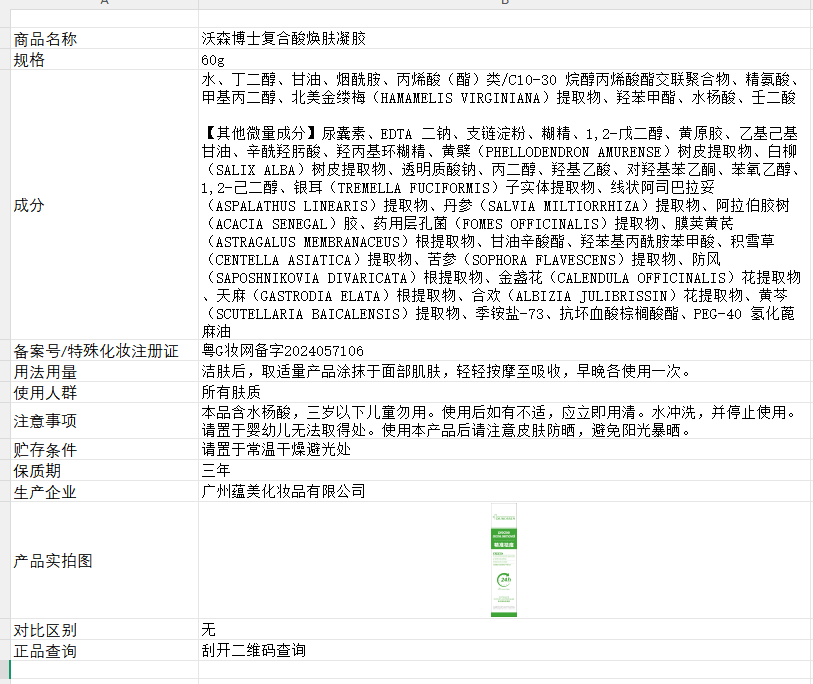Select the cell labeled 商品名称
The image size is (813, 684).
click(x=104, y=38)
